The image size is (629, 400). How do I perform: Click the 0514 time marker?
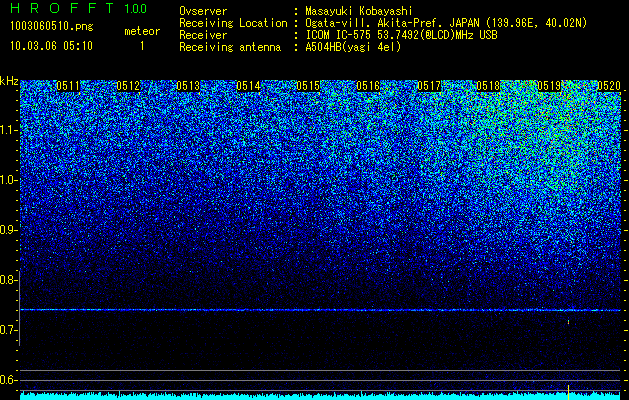248,85
